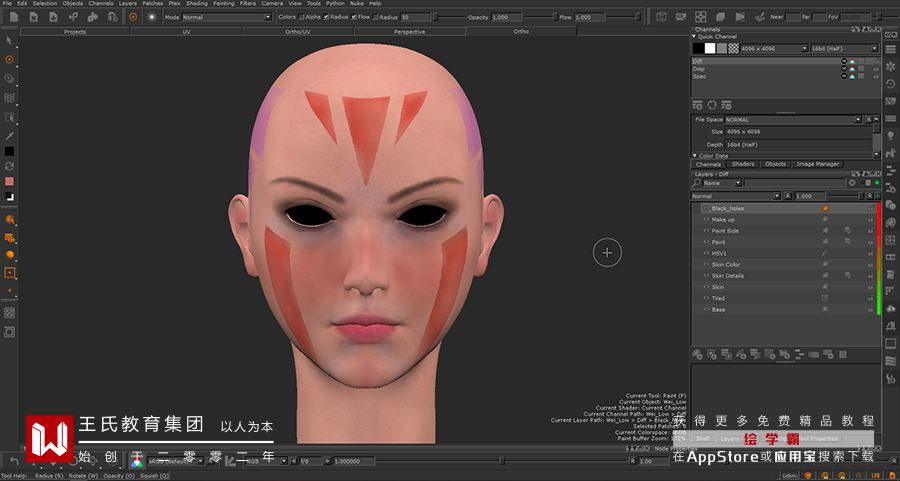Click the brush Radius value field

click(x=416, y=17)
